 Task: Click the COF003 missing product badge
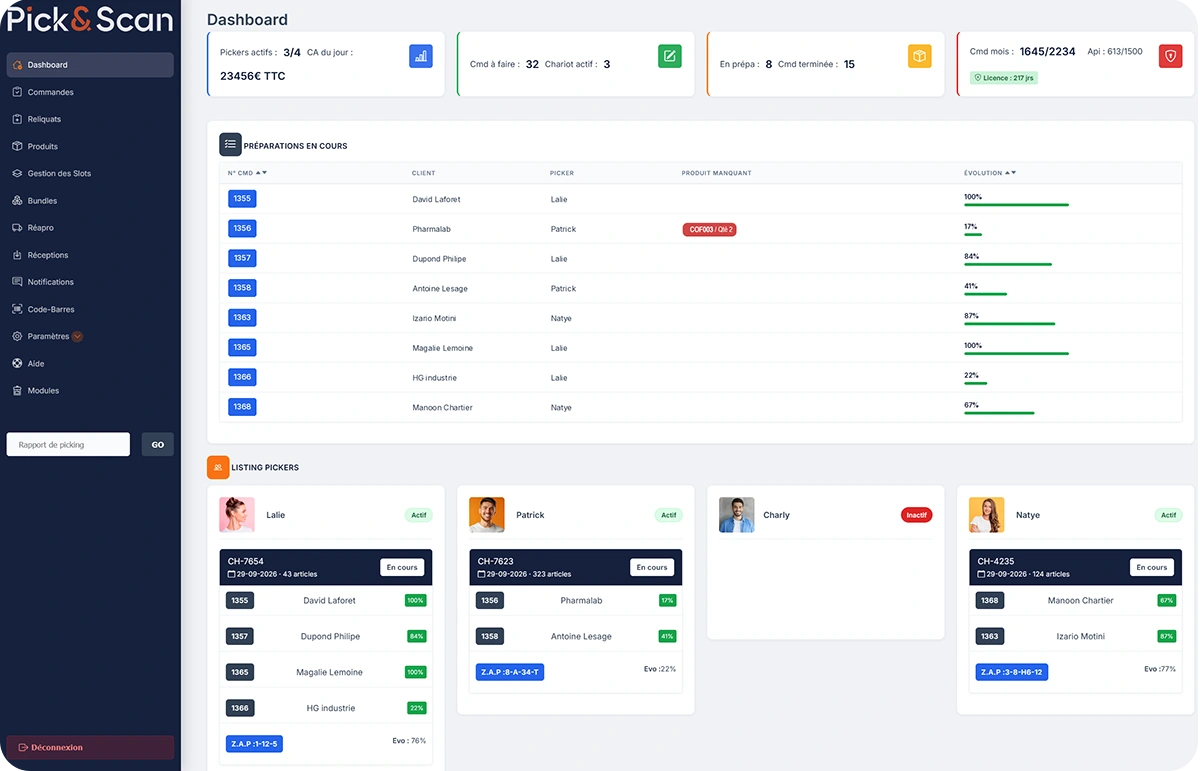[710, 230]
